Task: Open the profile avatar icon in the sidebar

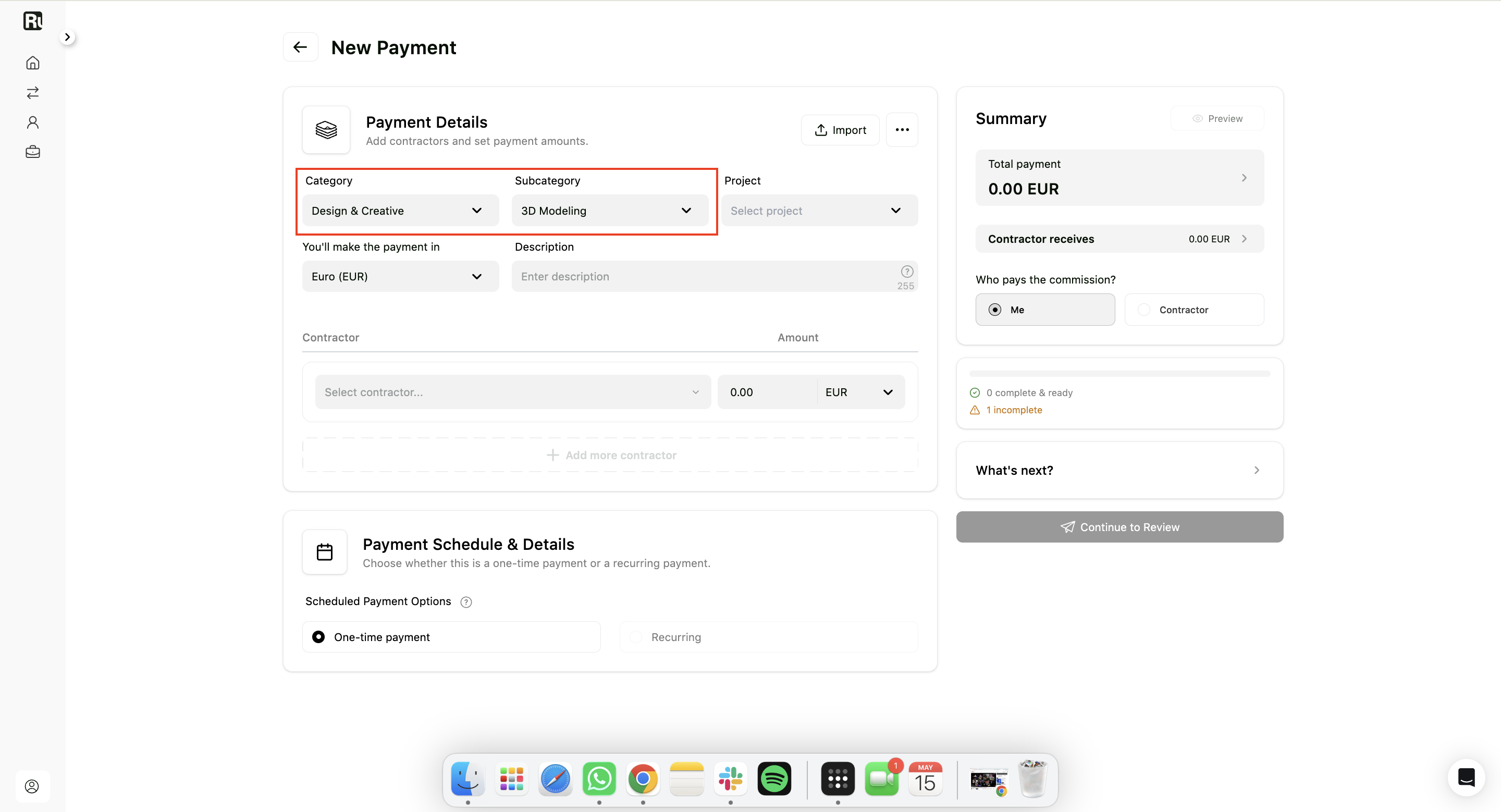Action: tap(32, 786)
